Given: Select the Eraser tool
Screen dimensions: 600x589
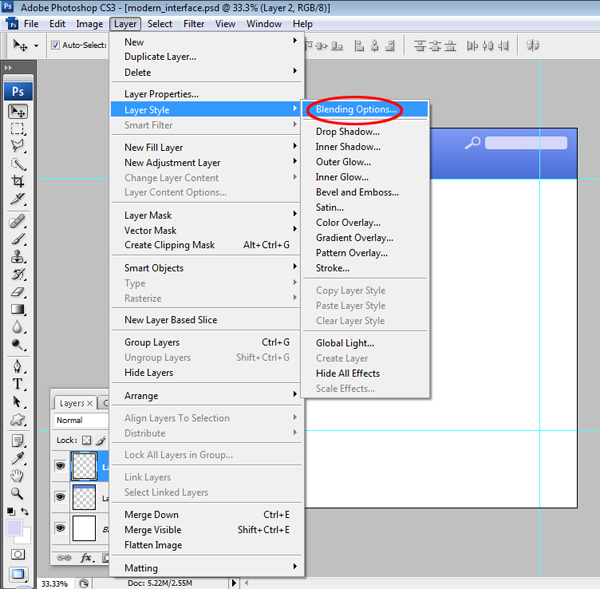Looking at the screenshot, I should point(18,292).
